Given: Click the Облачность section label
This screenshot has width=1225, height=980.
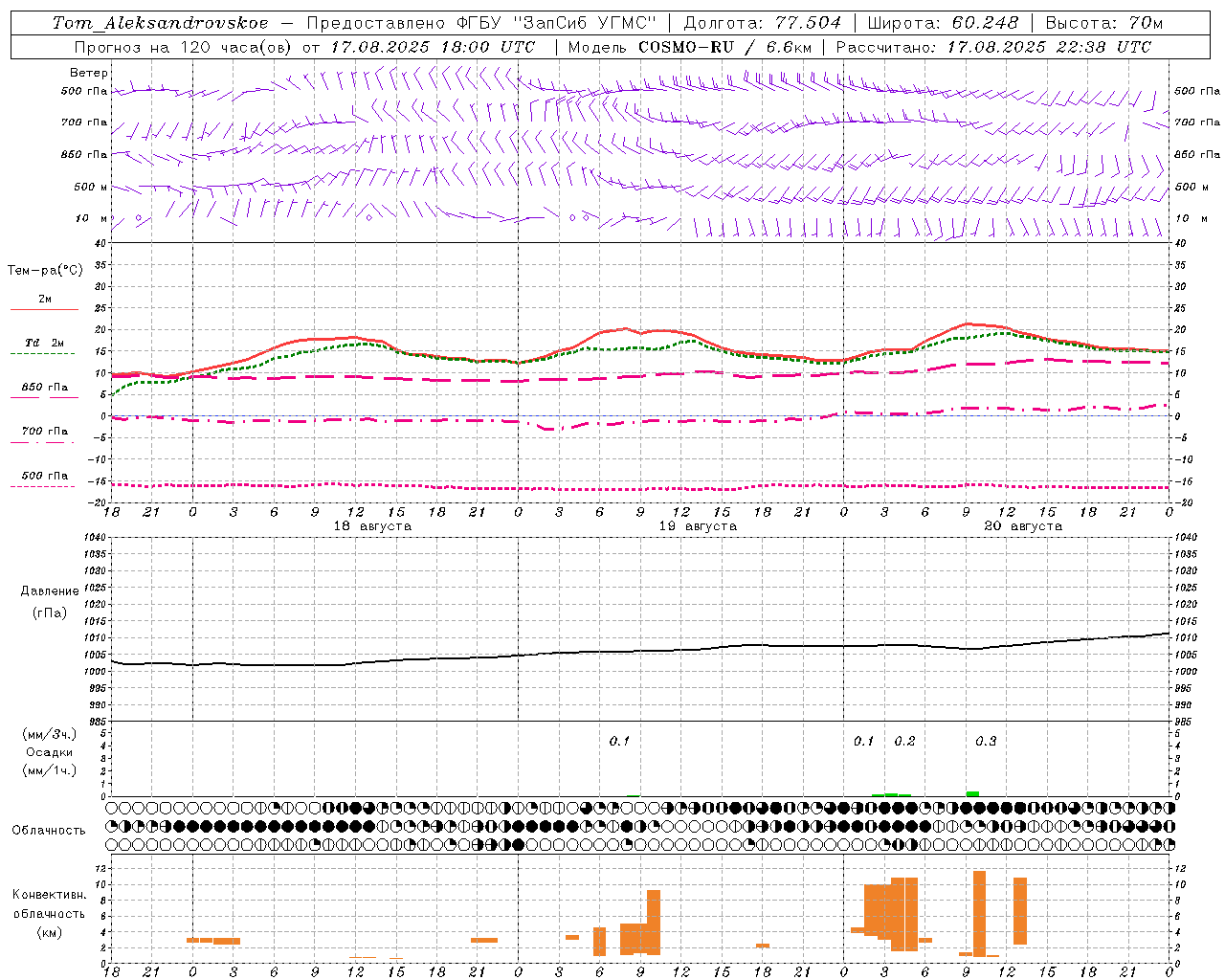Looking at the screenshot, I should click(x=49, y=830).
